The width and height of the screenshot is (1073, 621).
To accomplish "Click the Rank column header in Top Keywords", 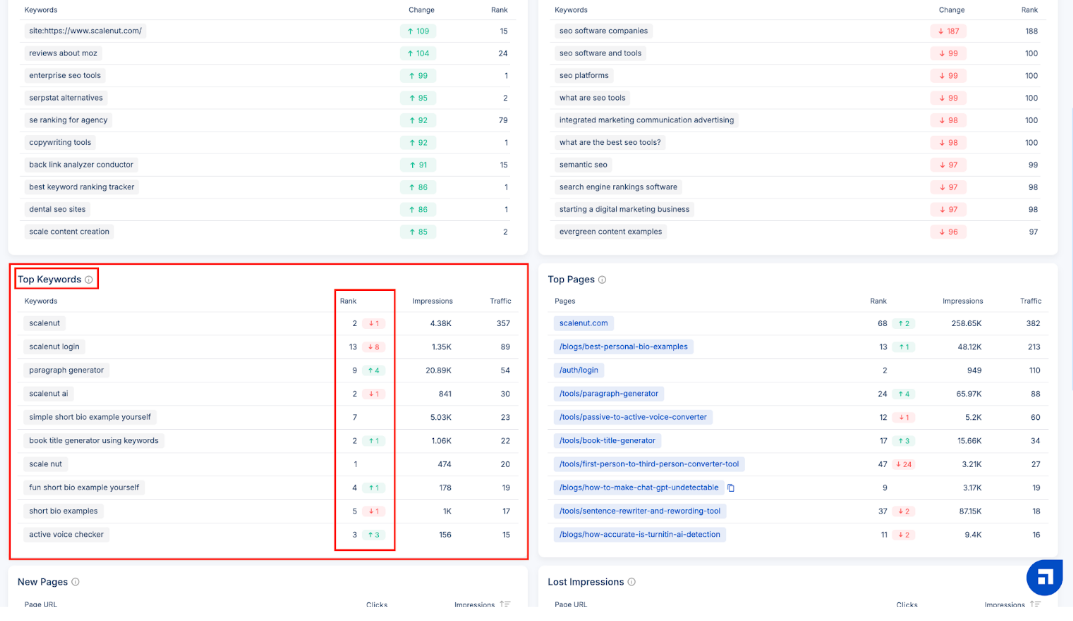I will 348,301.
